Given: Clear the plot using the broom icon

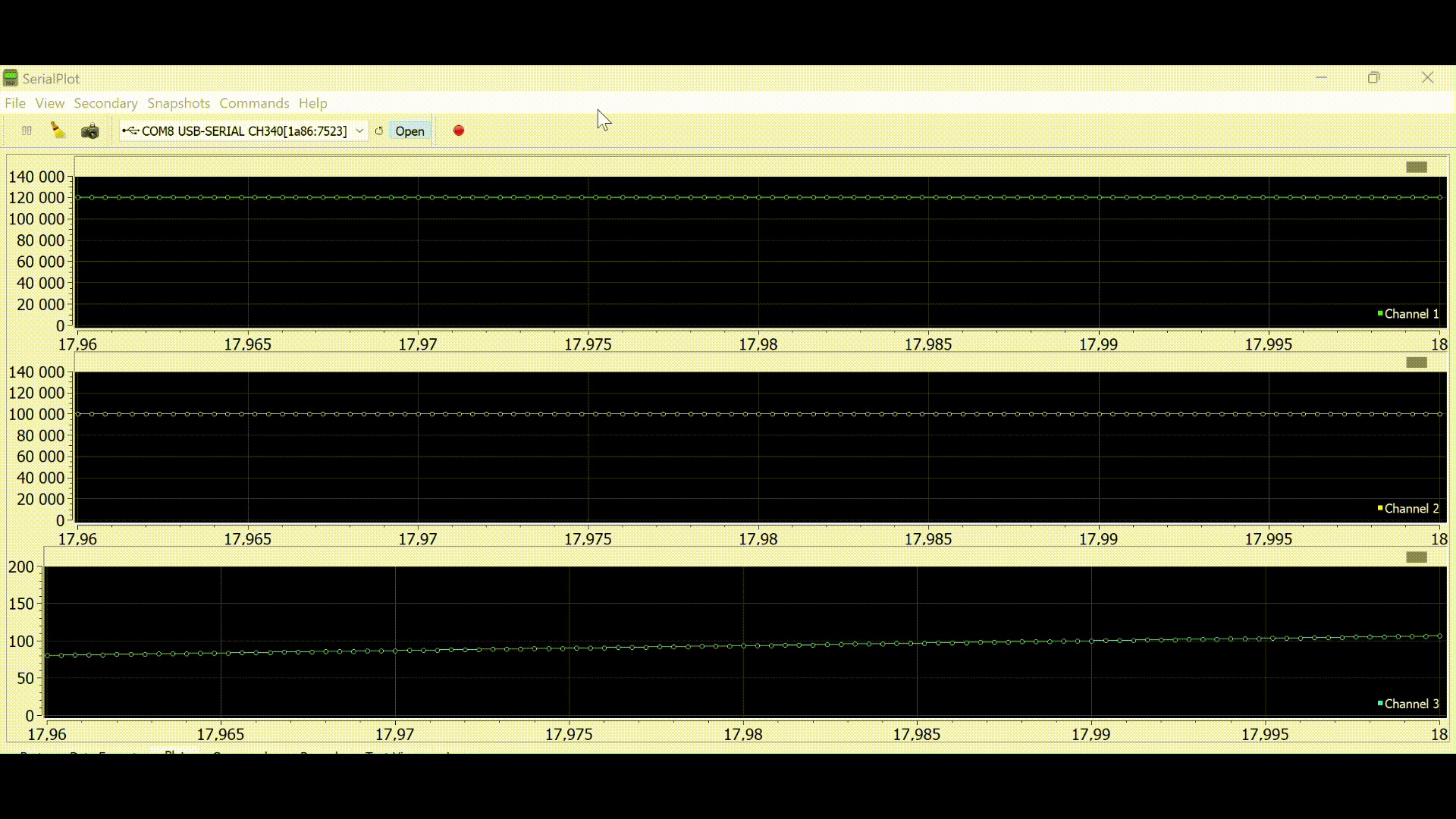Looking at the screenshot, I should 57,130.
